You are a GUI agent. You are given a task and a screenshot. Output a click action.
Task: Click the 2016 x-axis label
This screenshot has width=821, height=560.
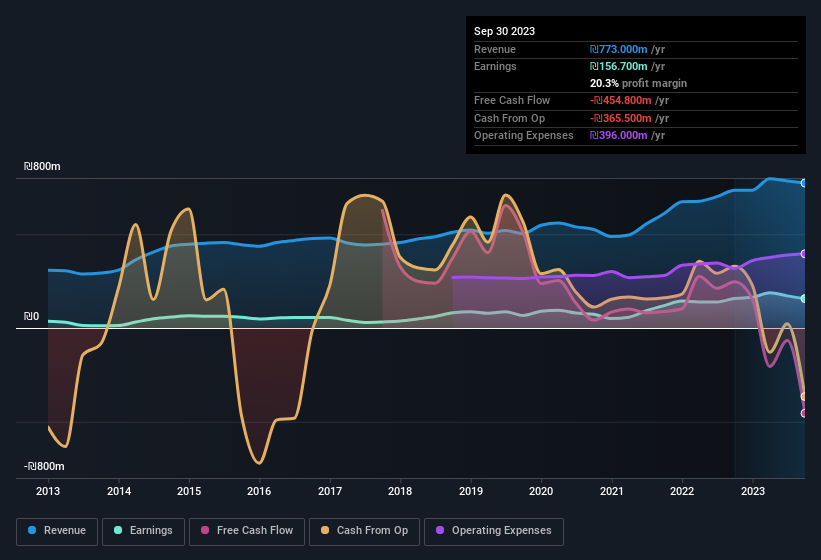(259, 491)
